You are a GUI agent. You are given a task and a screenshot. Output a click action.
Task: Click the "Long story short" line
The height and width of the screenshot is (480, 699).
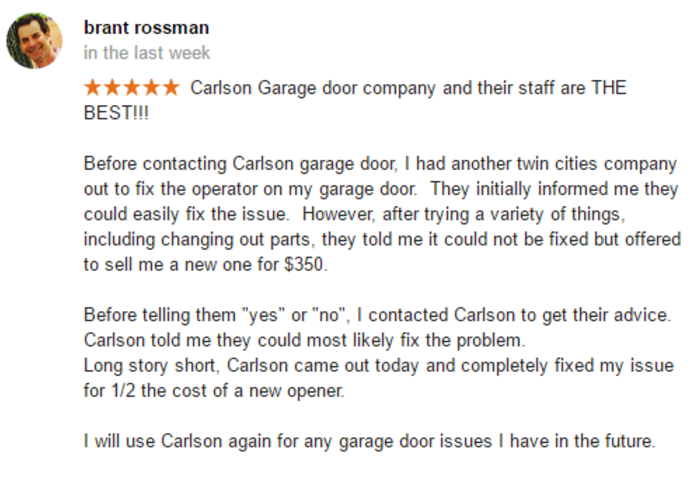coord(152,365)
